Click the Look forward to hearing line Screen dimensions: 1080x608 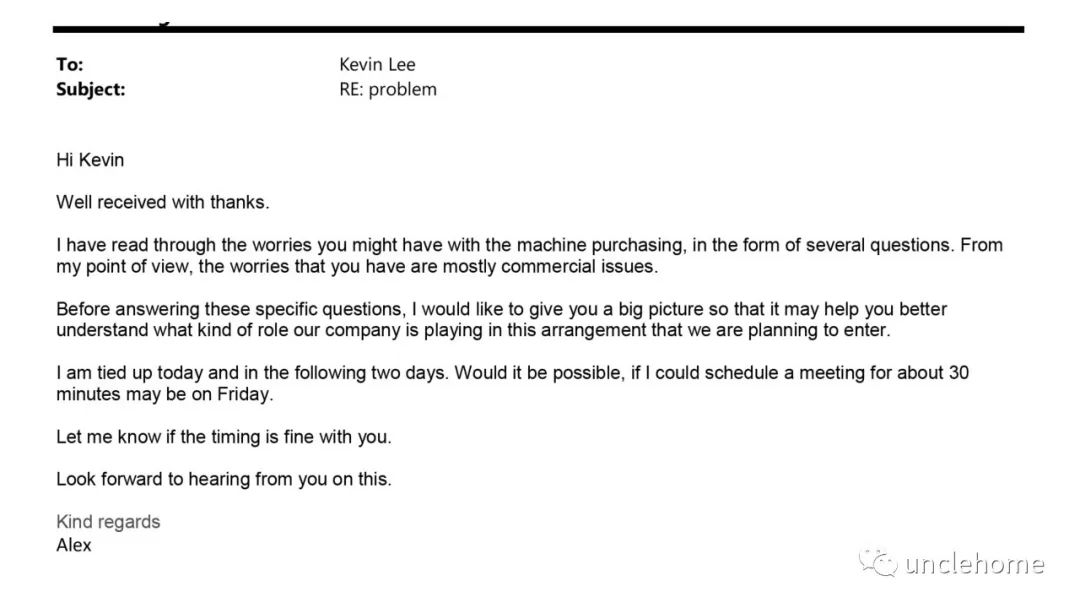click(x=224, y=479)
